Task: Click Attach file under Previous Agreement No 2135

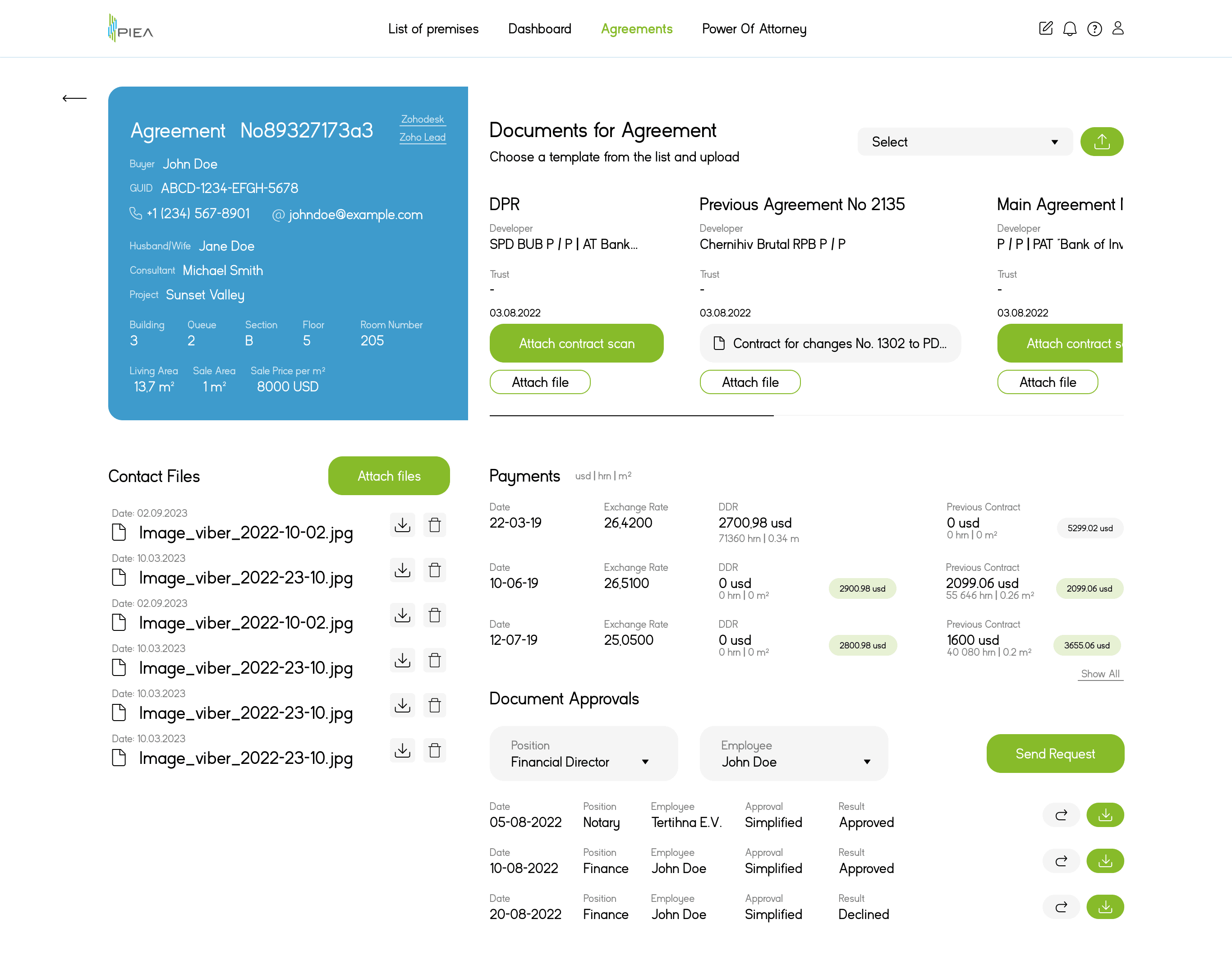Action: tap(749, 382)
